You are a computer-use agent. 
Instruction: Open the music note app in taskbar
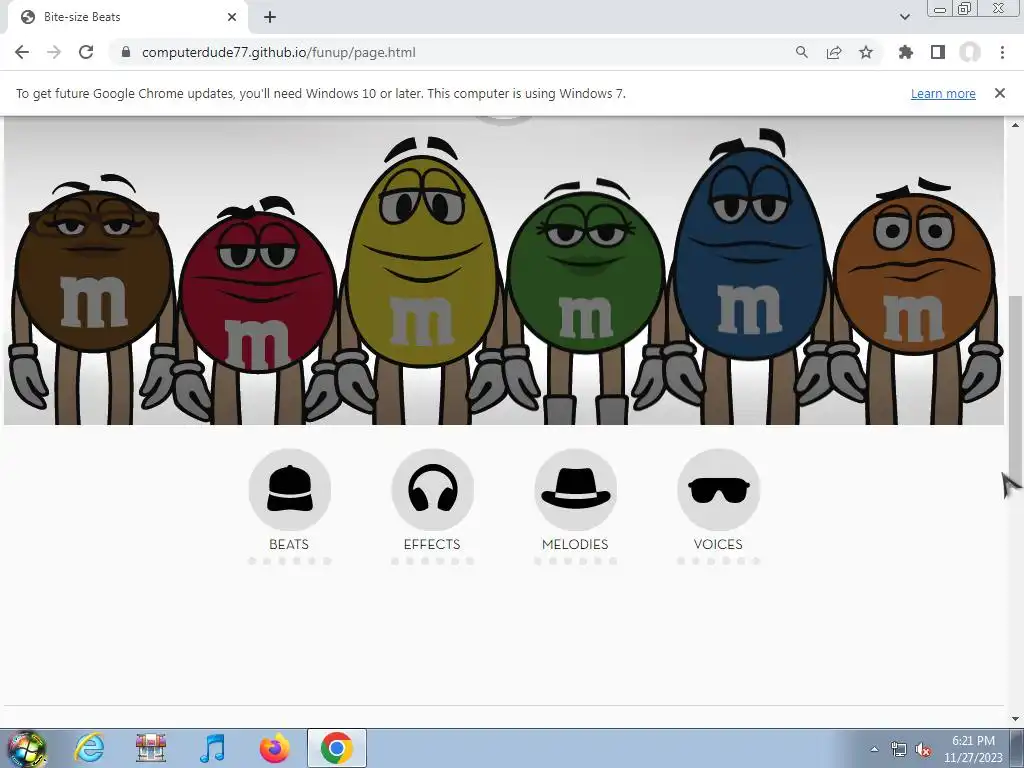point(212,748)
